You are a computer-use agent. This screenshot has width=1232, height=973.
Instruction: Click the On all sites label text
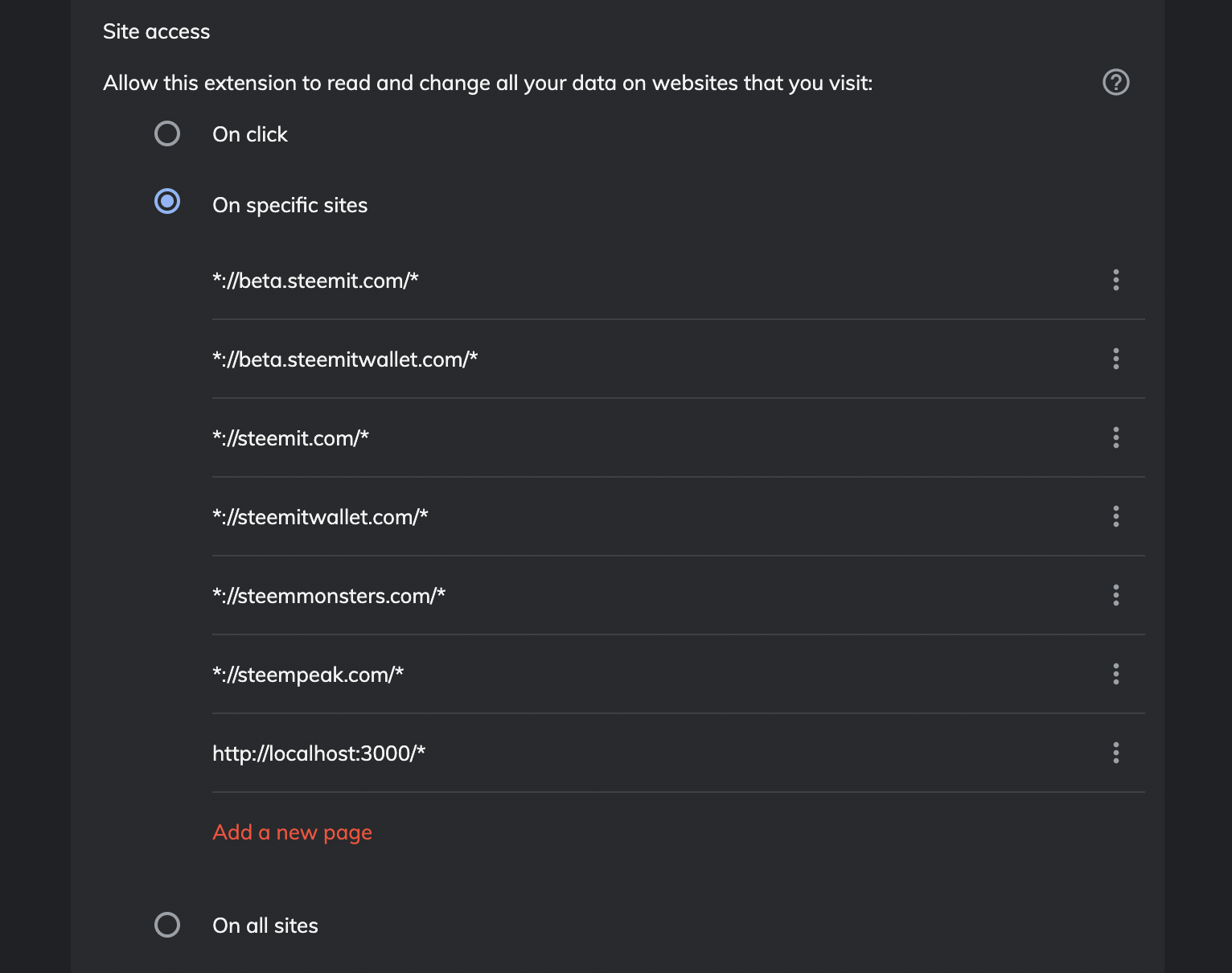point(265,926)
